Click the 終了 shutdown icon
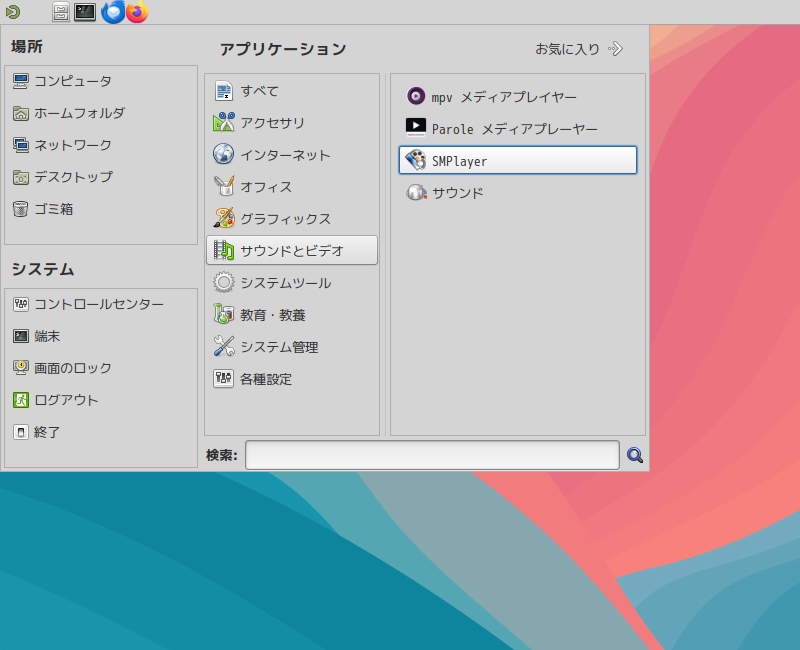This screenshot has height=650, width=800. (21, 433)
